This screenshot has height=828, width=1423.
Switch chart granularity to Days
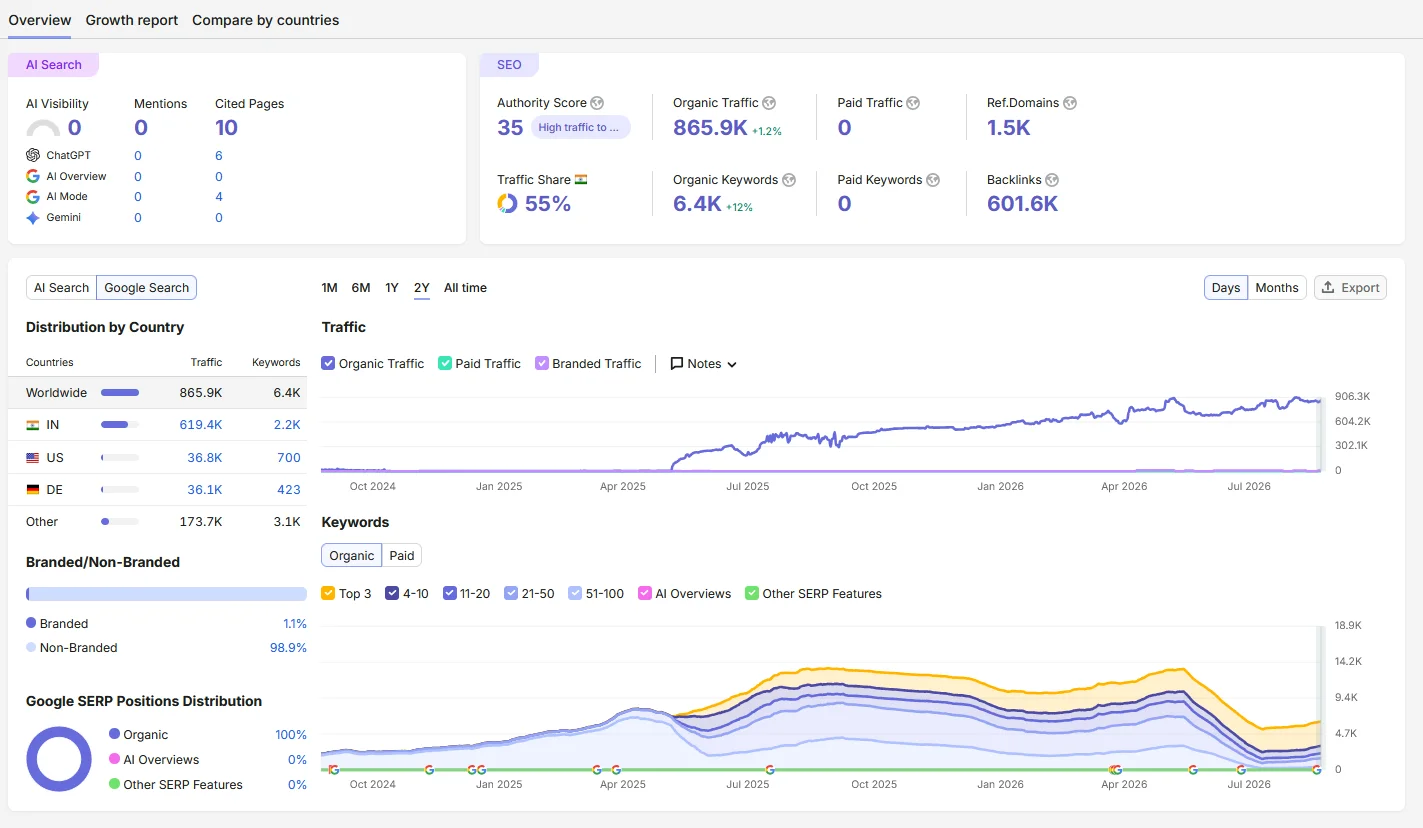tap(1226, 288)
